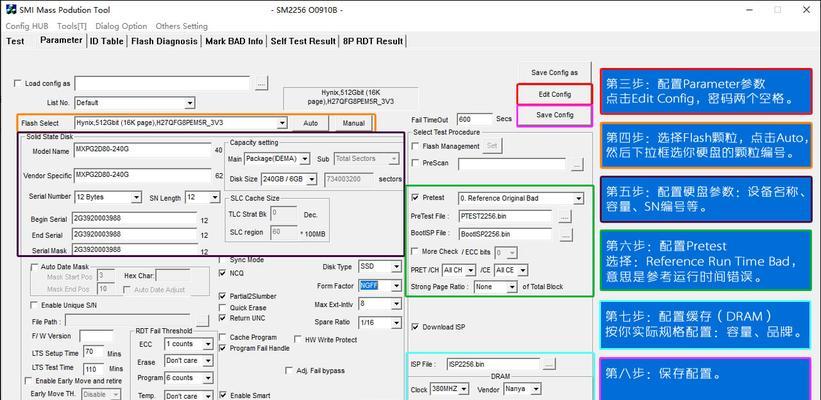Click Manual flash select button
The width and height of the screenshot is (821, 400).
pyautogui.click(x=353, y=124)
